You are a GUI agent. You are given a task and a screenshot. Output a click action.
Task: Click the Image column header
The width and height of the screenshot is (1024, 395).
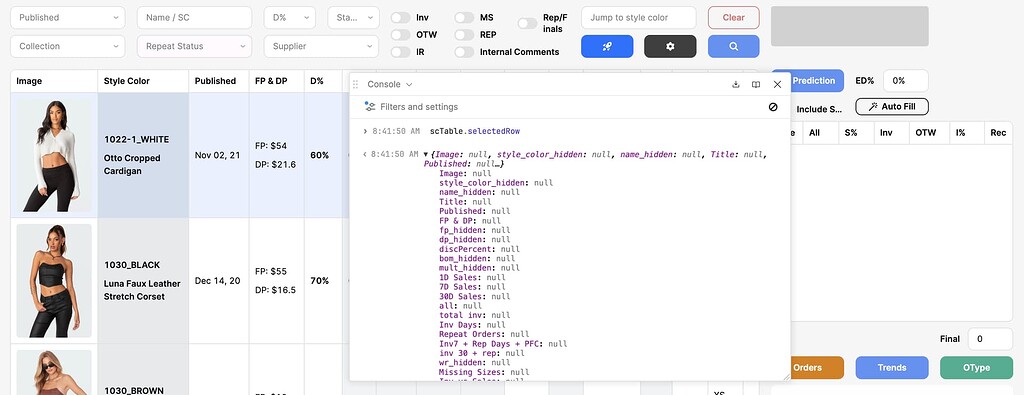point(54,81)
